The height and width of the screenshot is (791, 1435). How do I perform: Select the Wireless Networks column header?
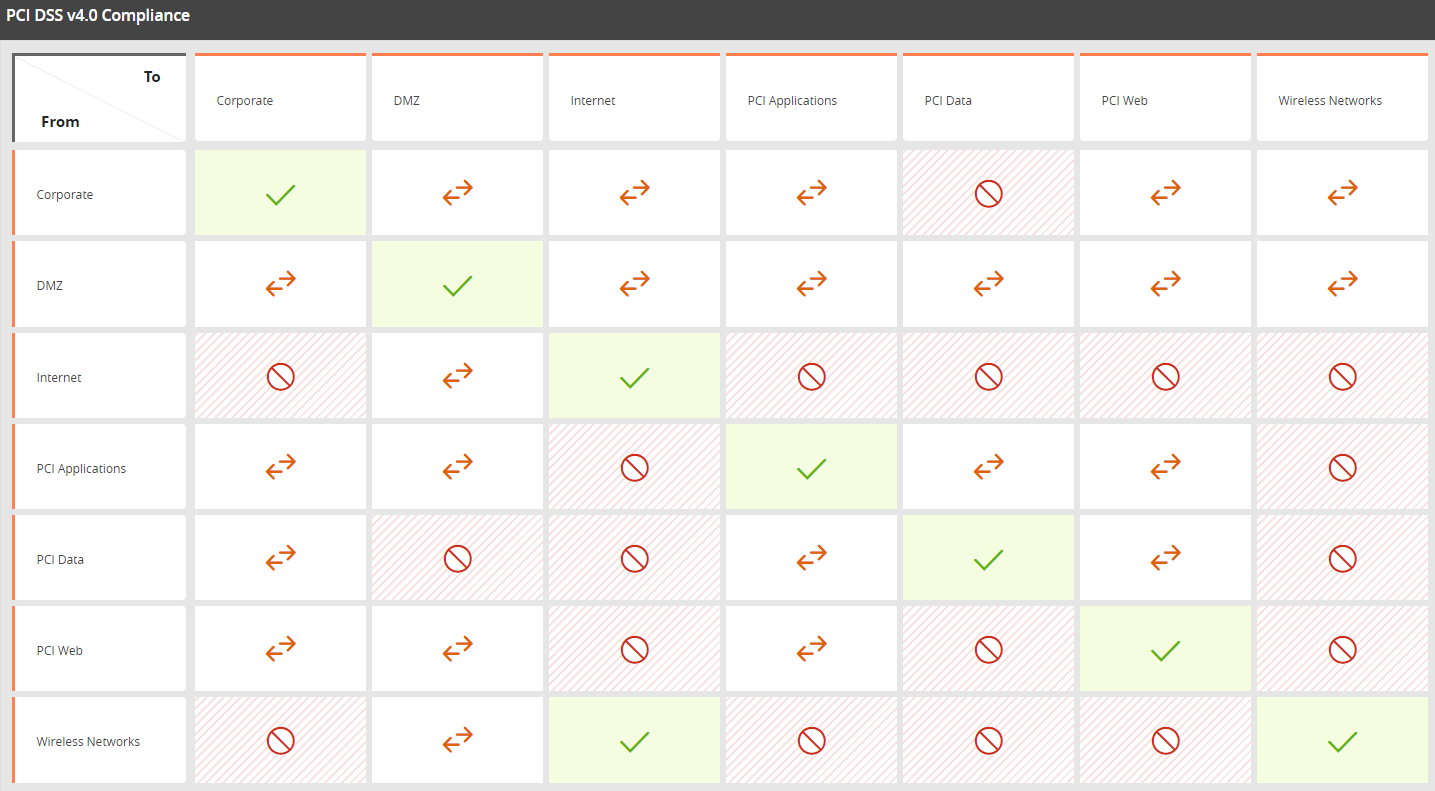1342,97
